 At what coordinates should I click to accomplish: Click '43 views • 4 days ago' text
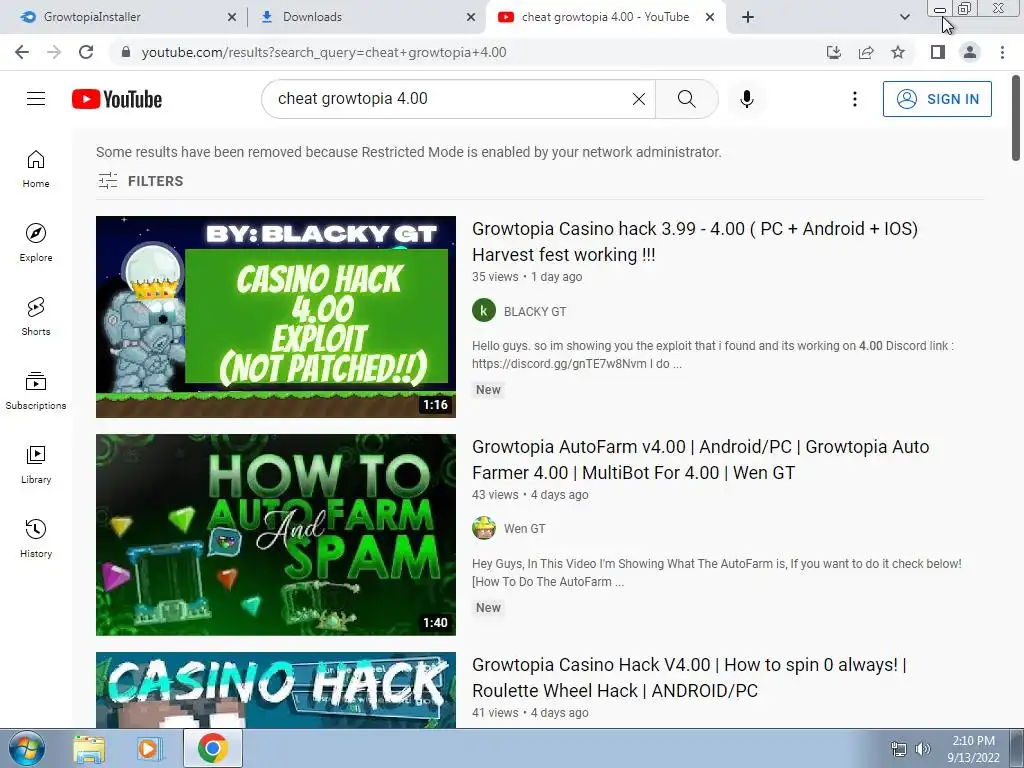[x=530, y=494]
